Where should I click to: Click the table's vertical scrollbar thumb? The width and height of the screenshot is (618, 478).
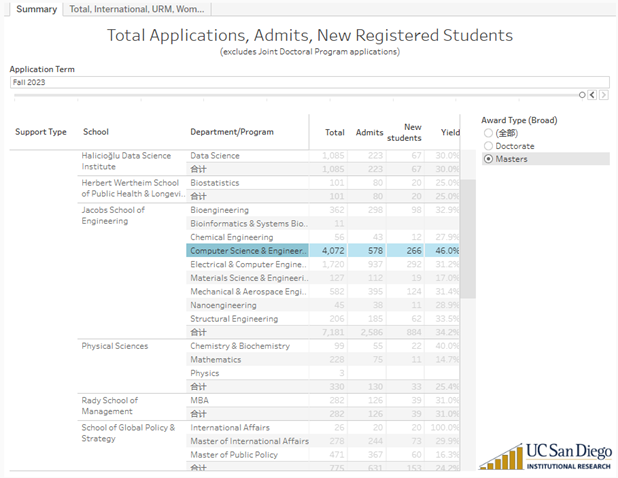coord(468,239)
